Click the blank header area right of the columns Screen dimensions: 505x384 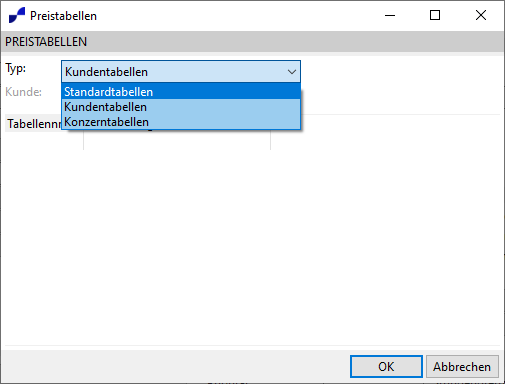pos(385,124)
